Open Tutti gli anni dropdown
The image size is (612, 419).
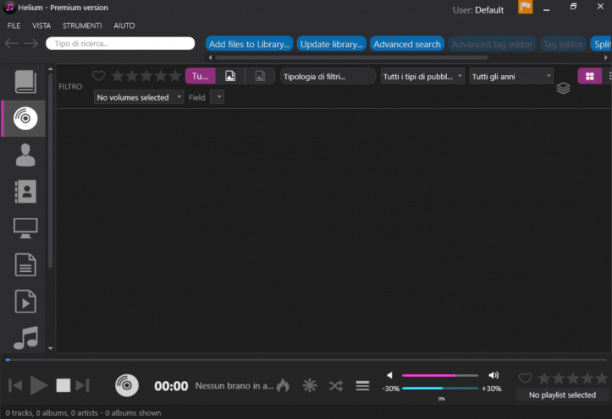tap(511, 76)
